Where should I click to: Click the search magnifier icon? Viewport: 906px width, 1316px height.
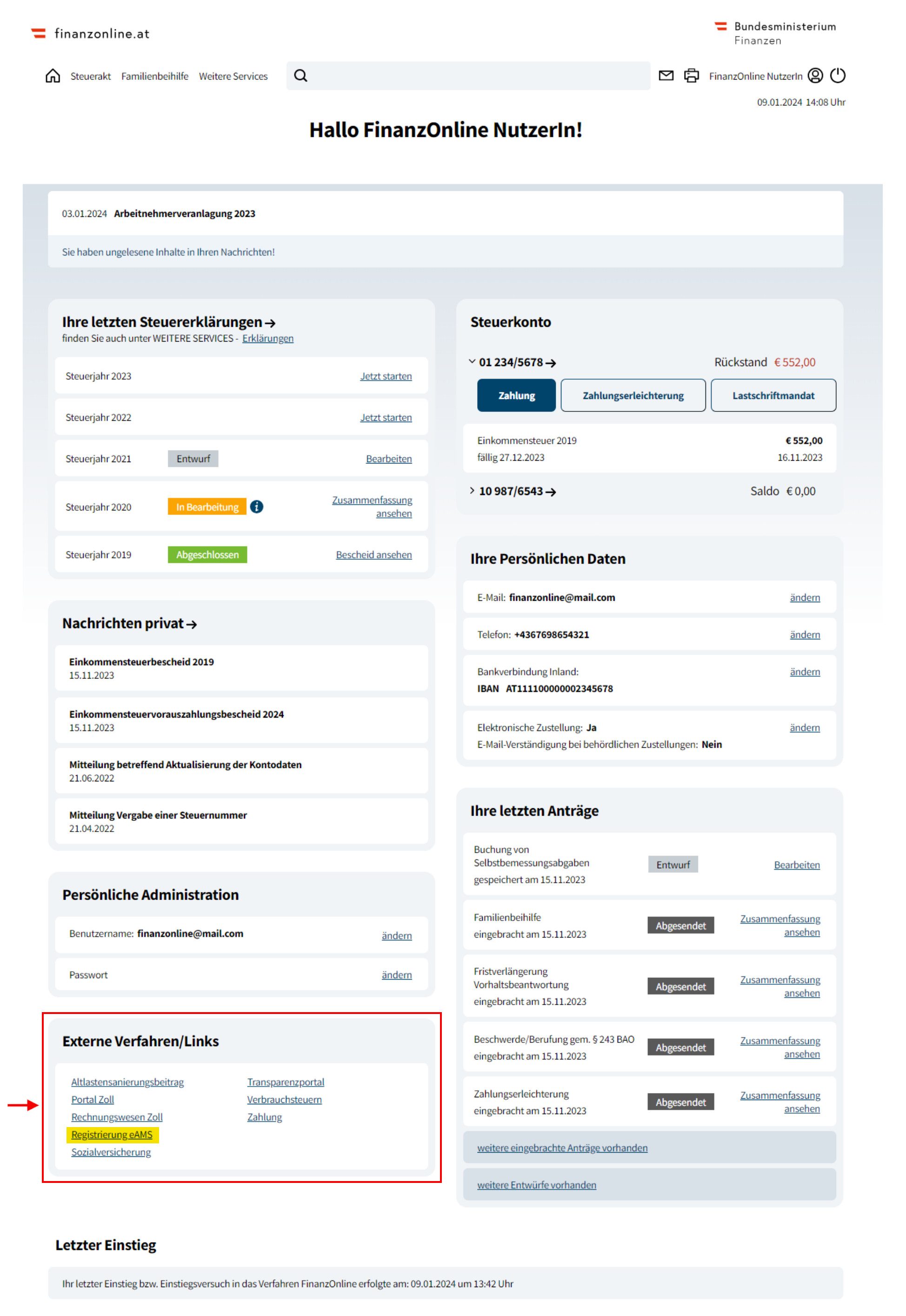[301, 76]
